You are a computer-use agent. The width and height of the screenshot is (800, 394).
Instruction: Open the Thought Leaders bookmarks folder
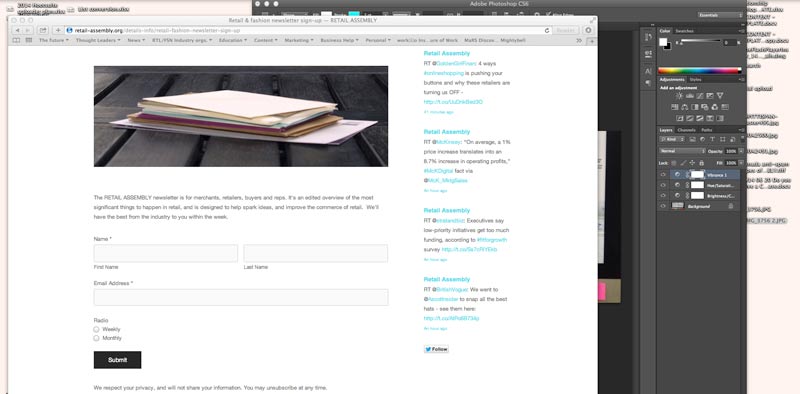point(98,40)
